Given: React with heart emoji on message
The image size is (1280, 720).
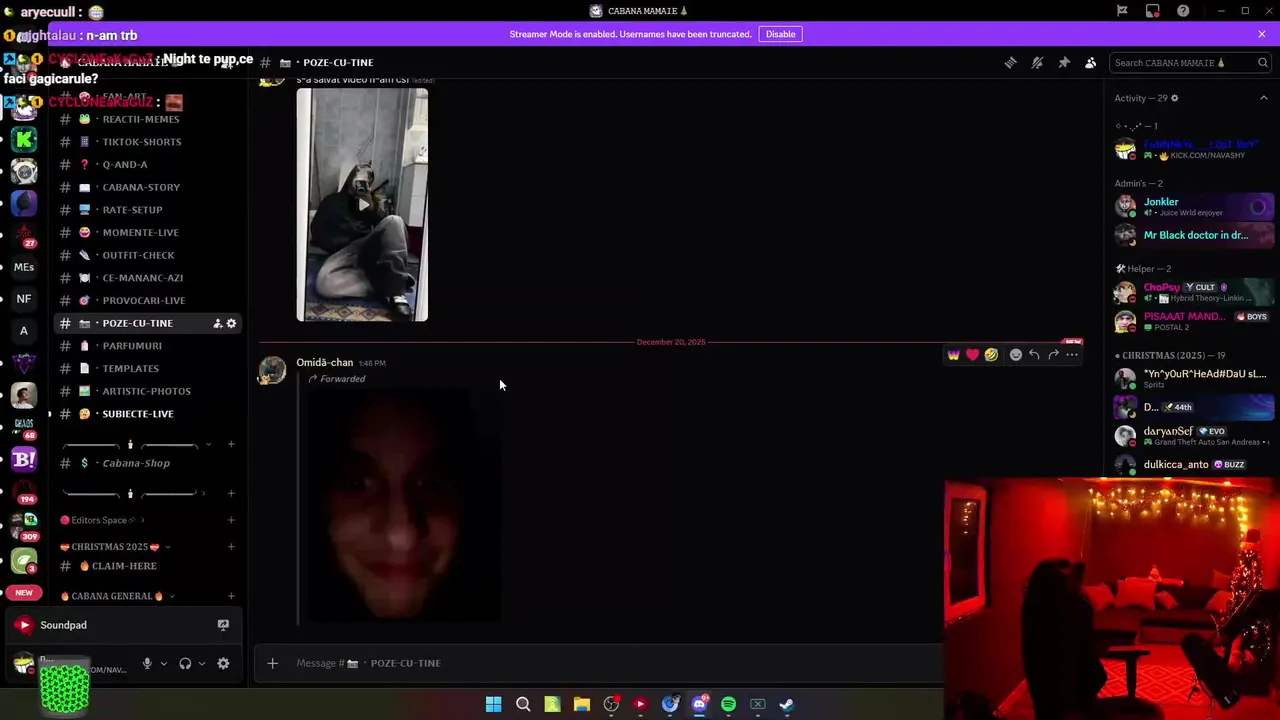Looking at the screenshot, I should (x=972, y=354).
